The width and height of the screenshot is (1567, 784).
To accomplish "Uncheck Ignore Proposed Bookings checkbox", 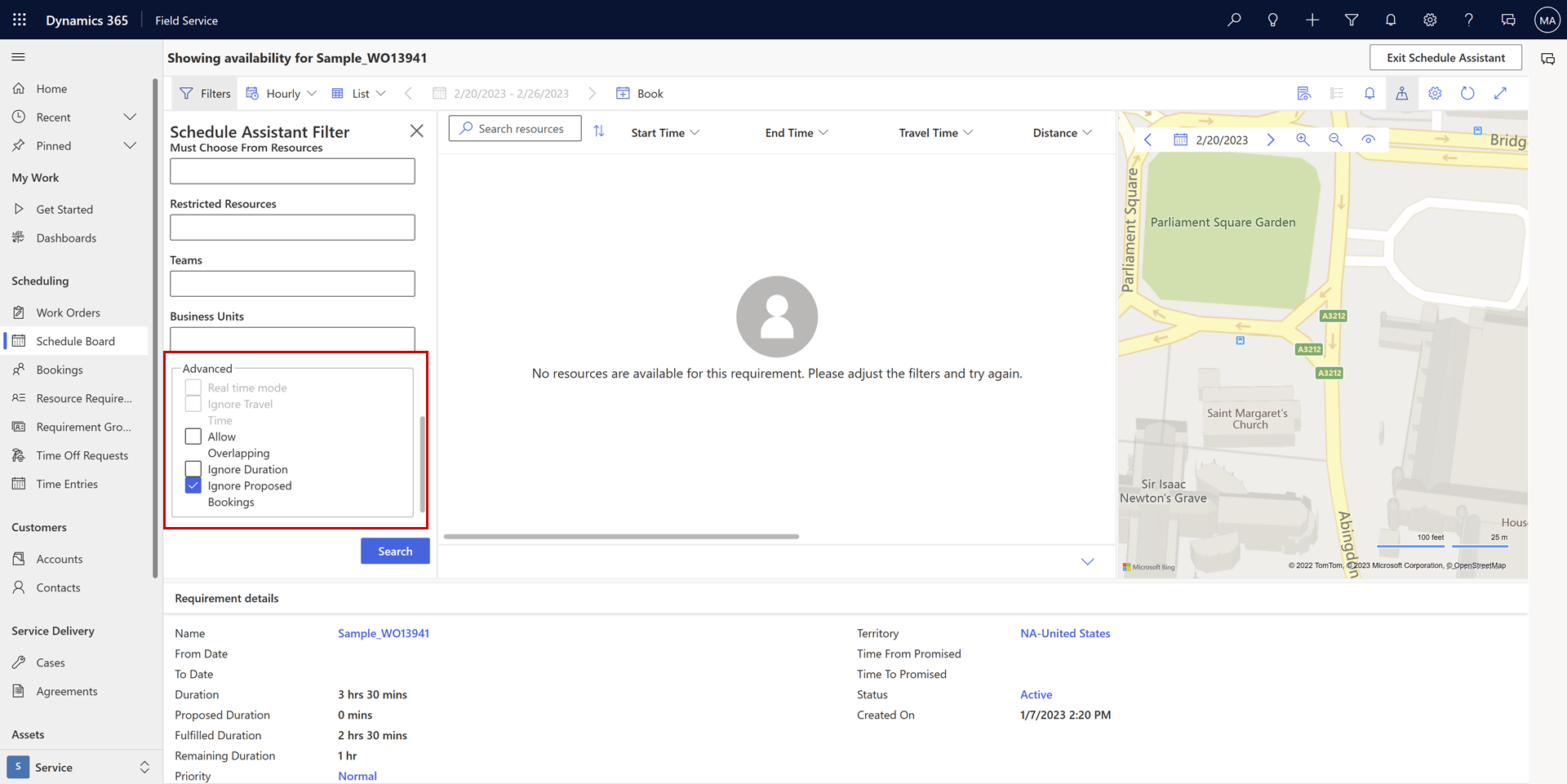I will point(193,485).
